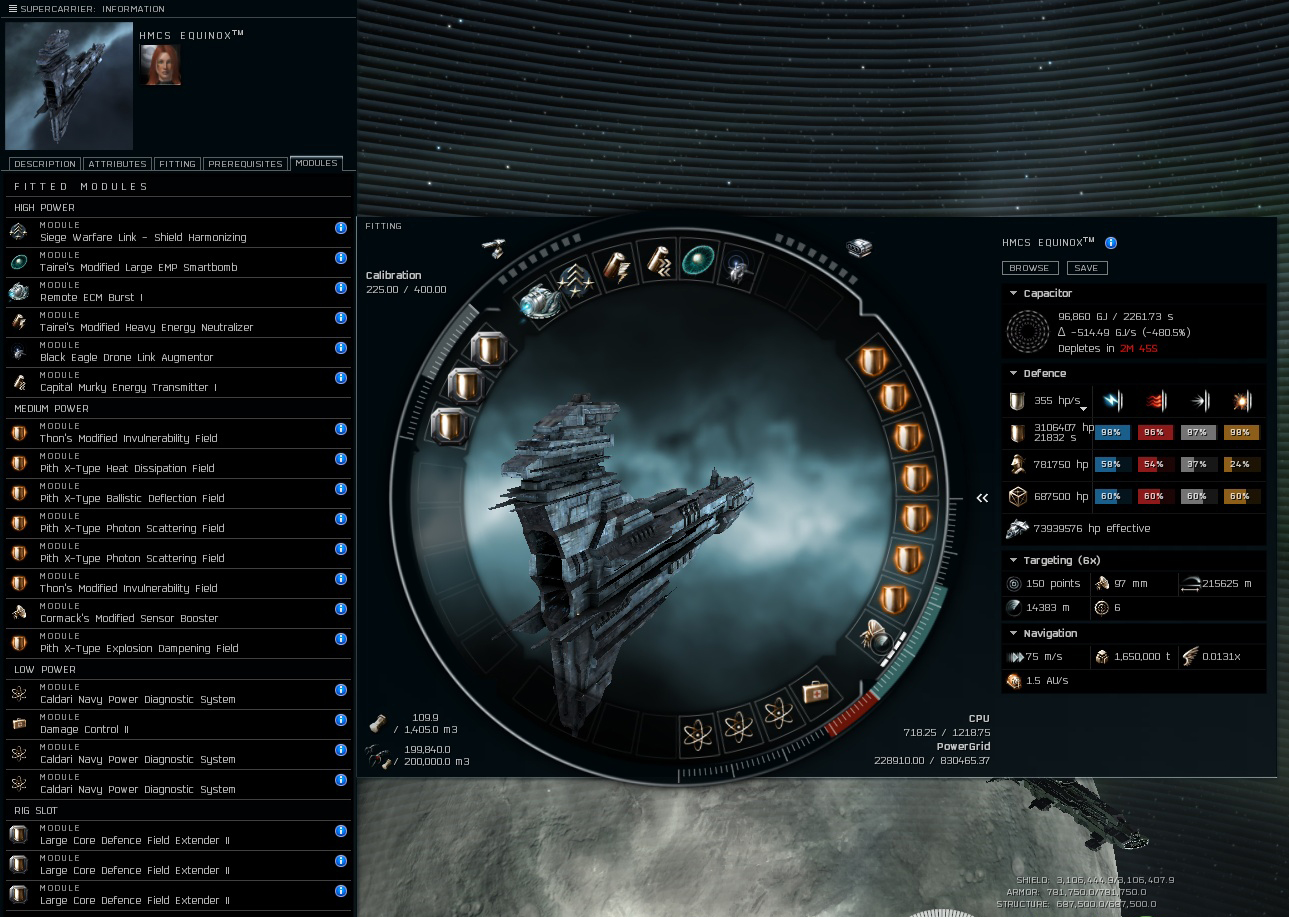Show info for Remote ECM Burst I row

coord(341,288)
